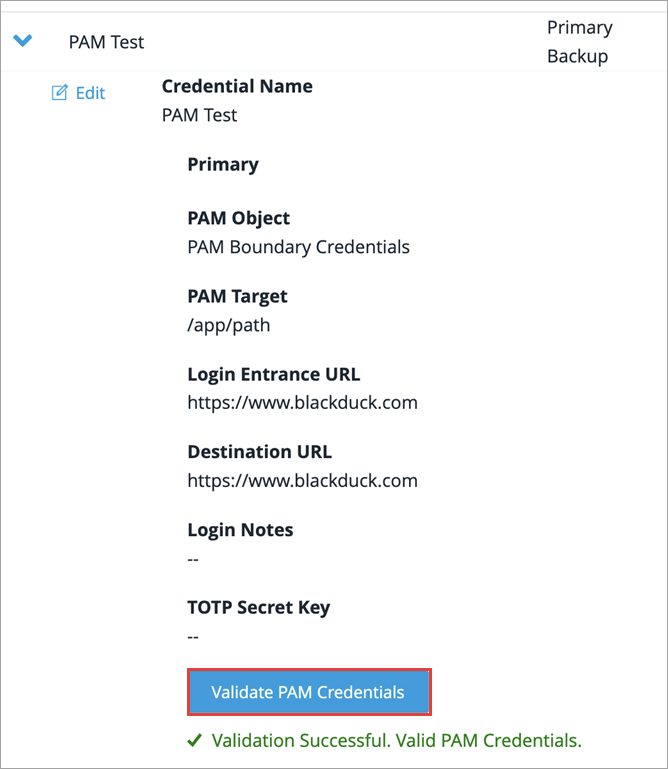Click the Backup column label in header row
Screen dimensions: 668x769
(x=577, y=56)
